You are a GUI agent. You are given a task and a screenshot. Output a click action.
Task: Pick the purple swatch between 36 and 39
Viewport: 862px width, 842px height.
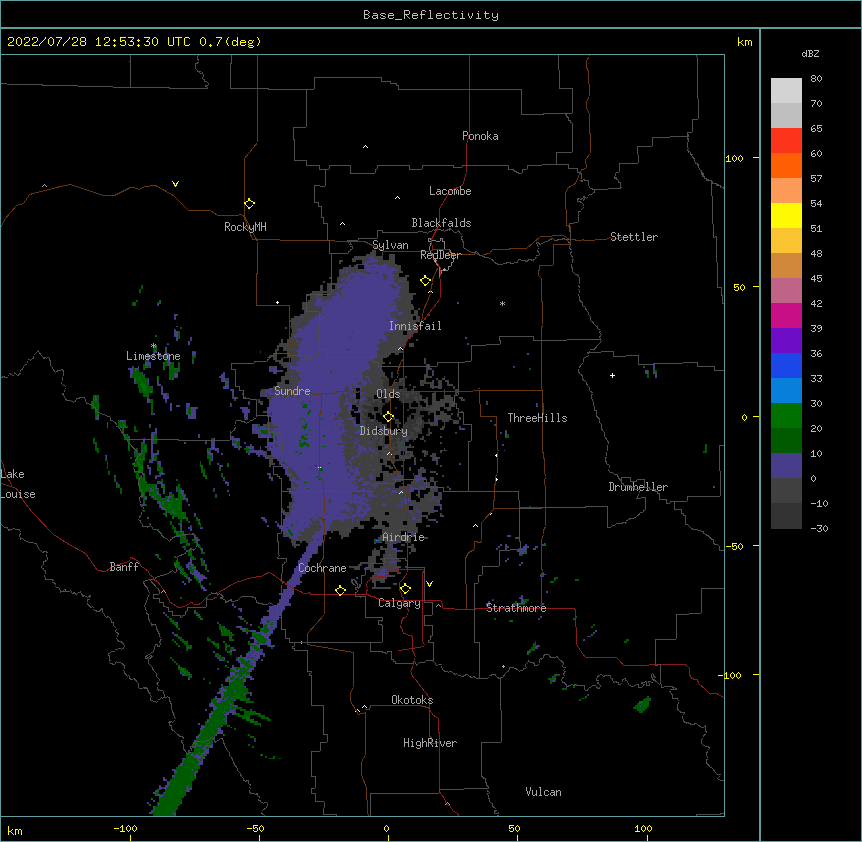tap(786, 341)
